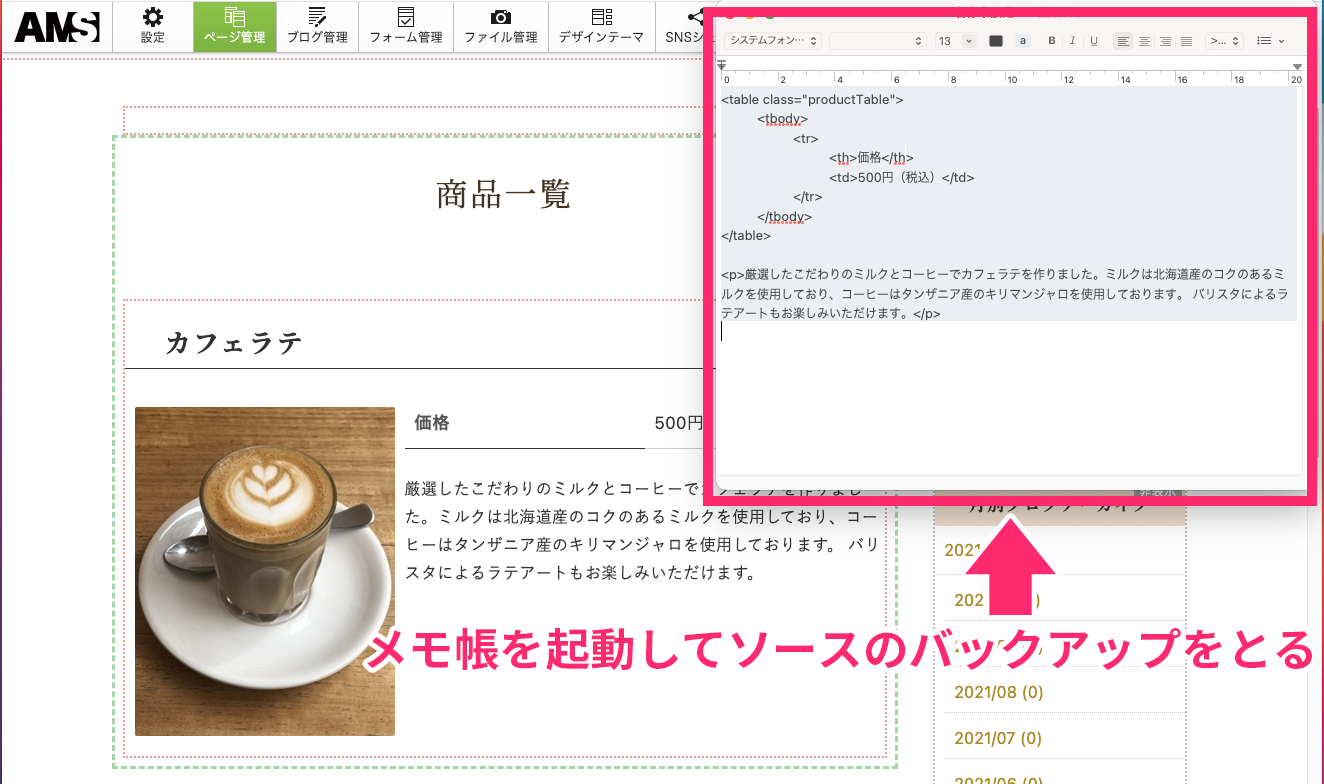Toggle italic formatting in TextEdit
The height and width of the screenshot is (784, 1324).
(x=1072, y=41)
